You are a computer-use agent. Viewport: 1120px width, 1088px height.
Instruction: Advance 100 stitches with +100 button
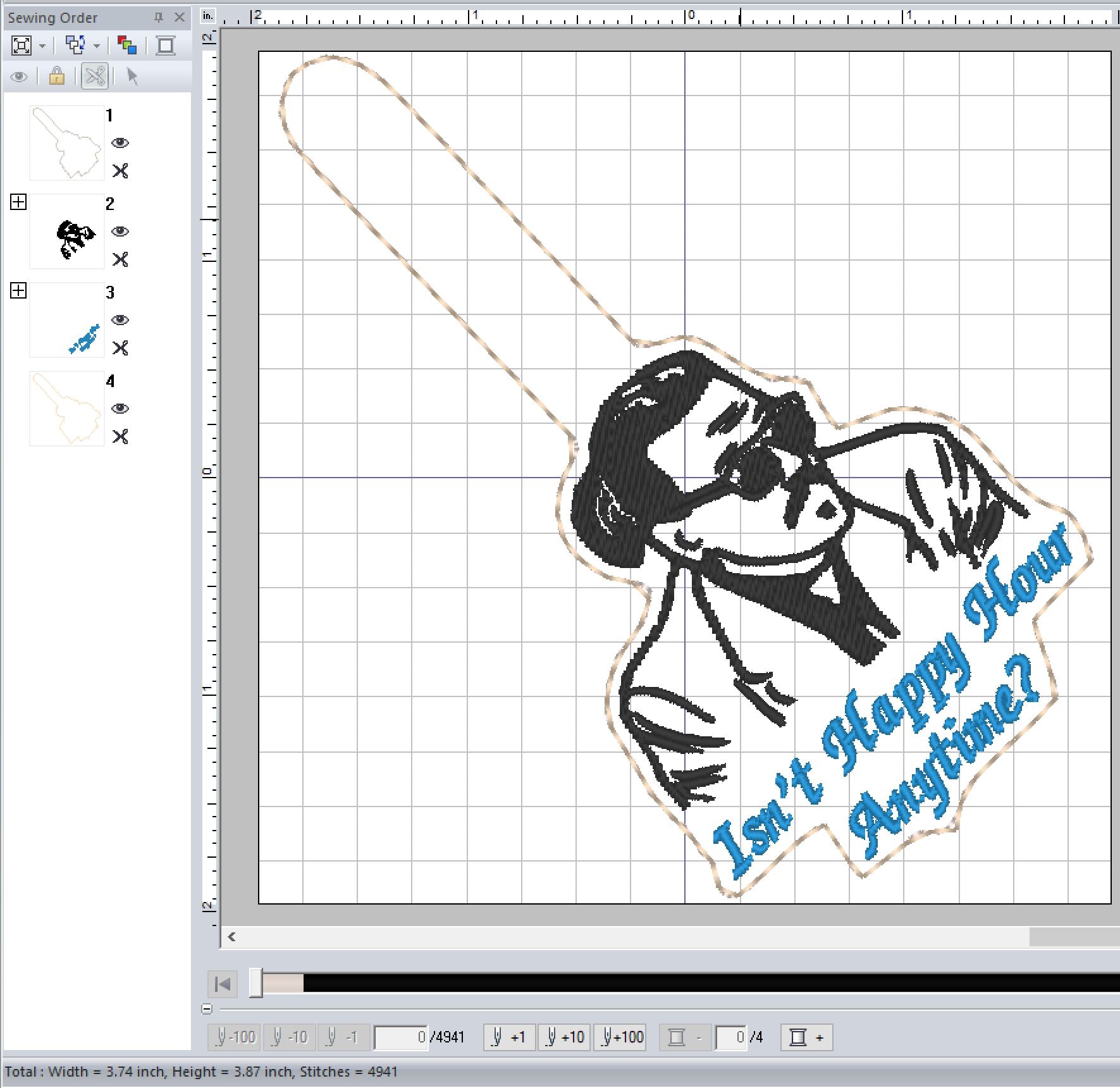620,1037
